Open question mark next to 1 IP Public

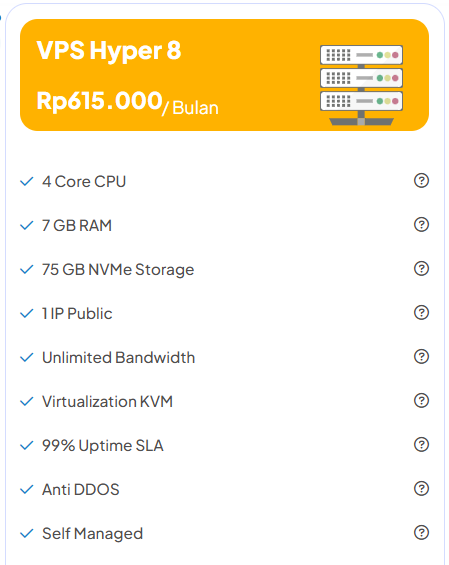tap(421, 312)
